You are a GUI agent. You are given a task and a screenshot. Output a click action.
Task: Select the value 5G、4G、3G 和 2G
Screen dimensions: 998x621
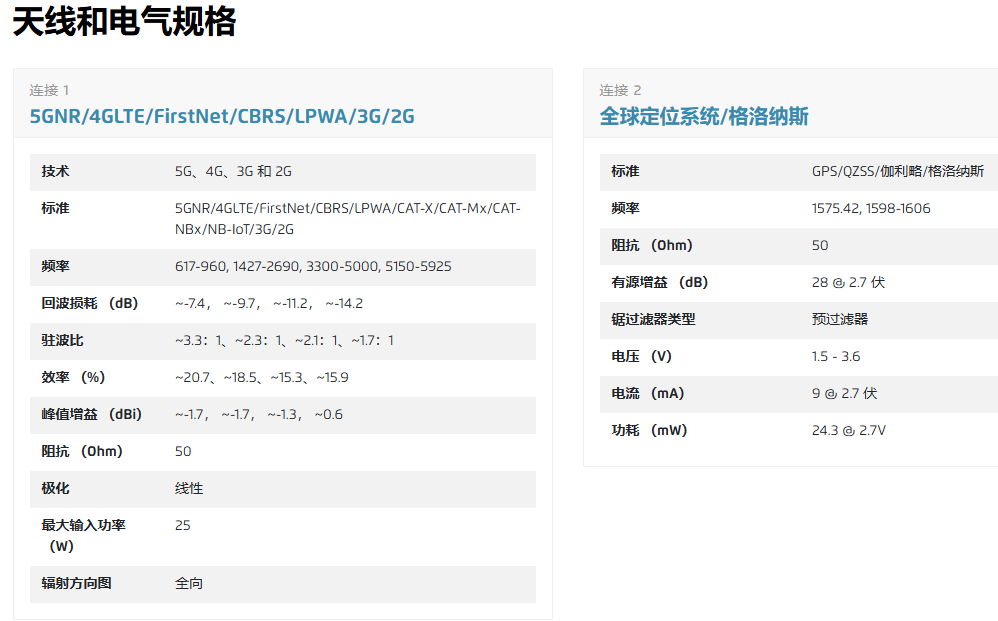233,171
